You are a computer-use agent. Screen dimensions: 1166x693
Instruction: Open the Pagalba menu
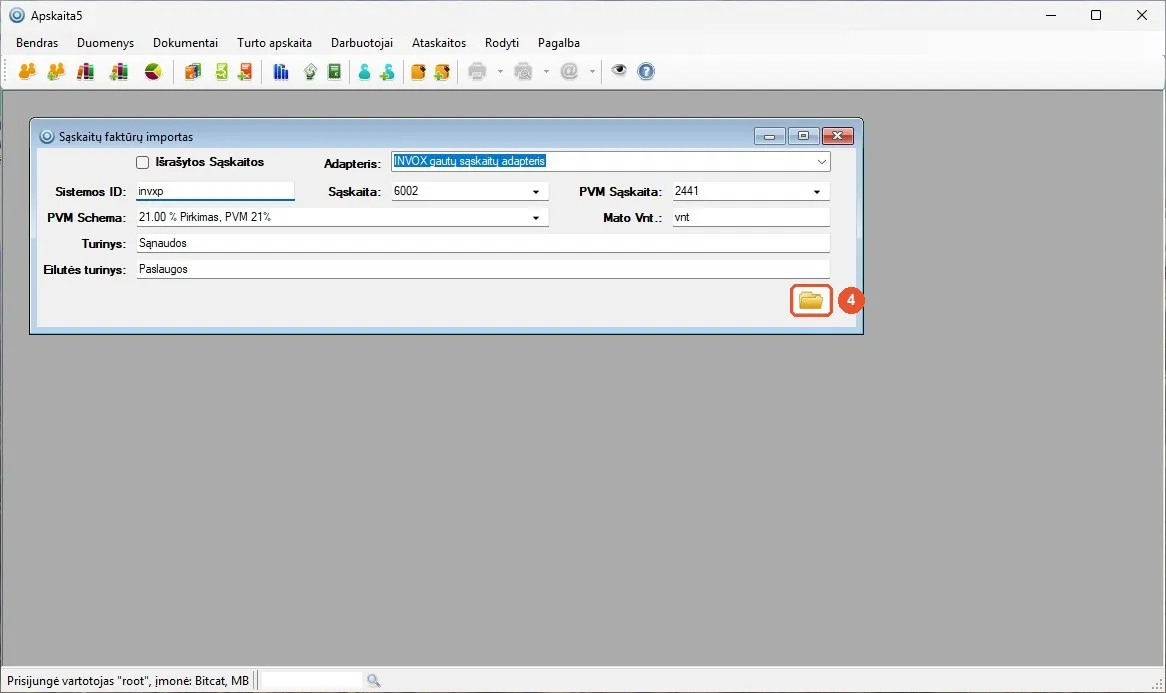[558, 43]
